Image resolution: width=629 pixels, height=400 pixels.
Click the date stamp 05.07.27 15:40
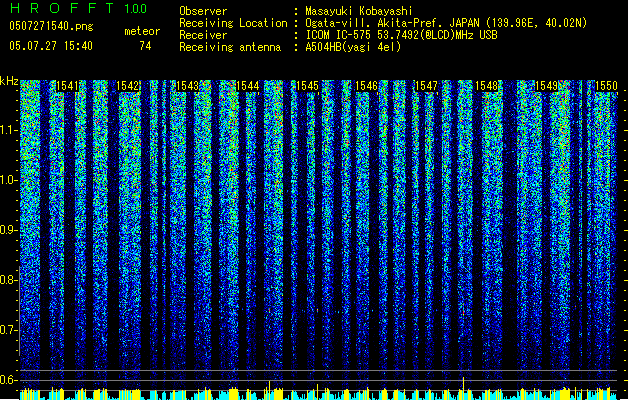[51, 45]
